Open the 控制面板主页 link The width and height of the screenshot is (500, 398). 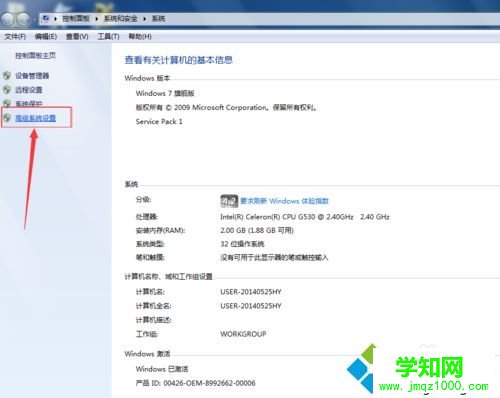[x=35, y=55]
